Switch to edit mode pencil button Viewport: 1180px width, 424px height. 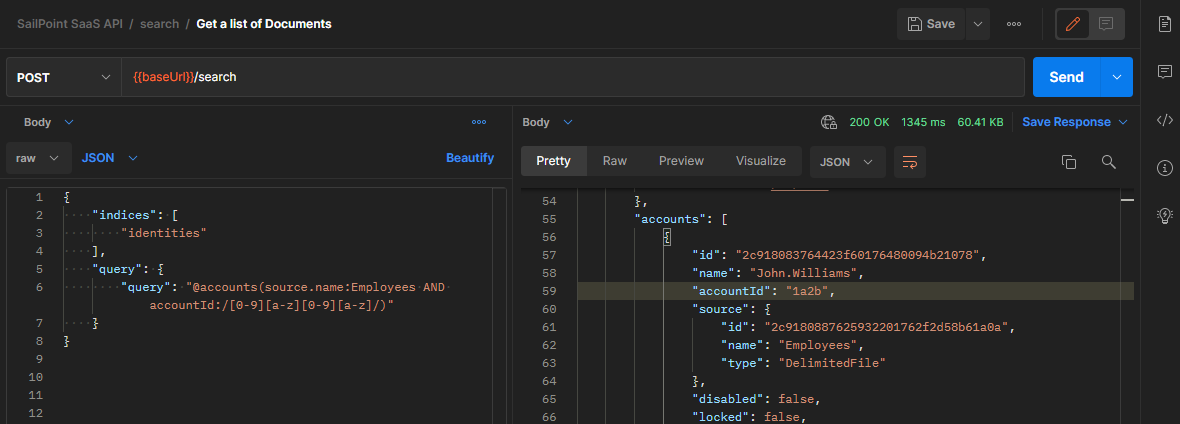point(1073,24)
